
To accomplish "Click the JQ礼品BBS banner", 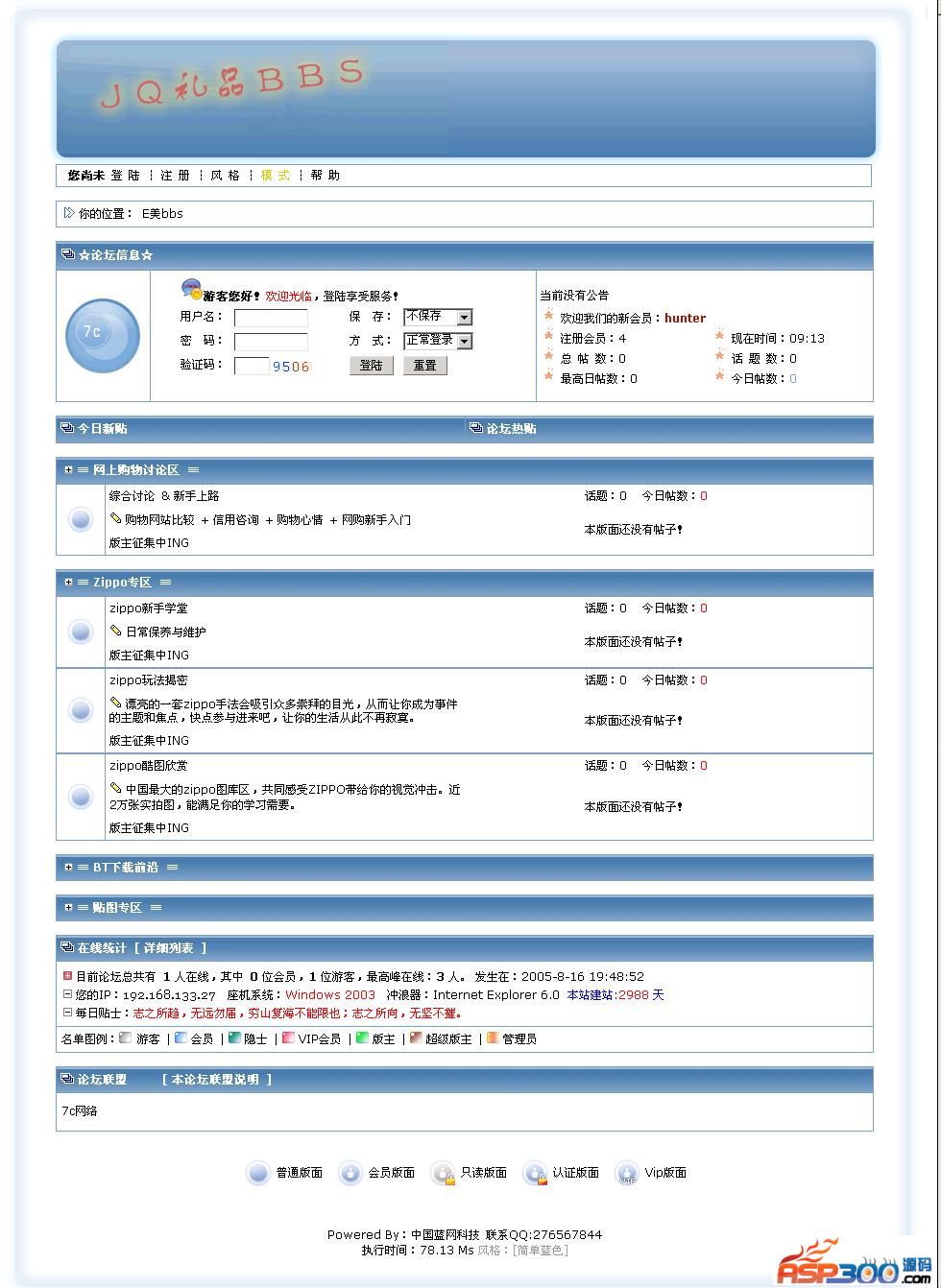I will click(466, 98).
